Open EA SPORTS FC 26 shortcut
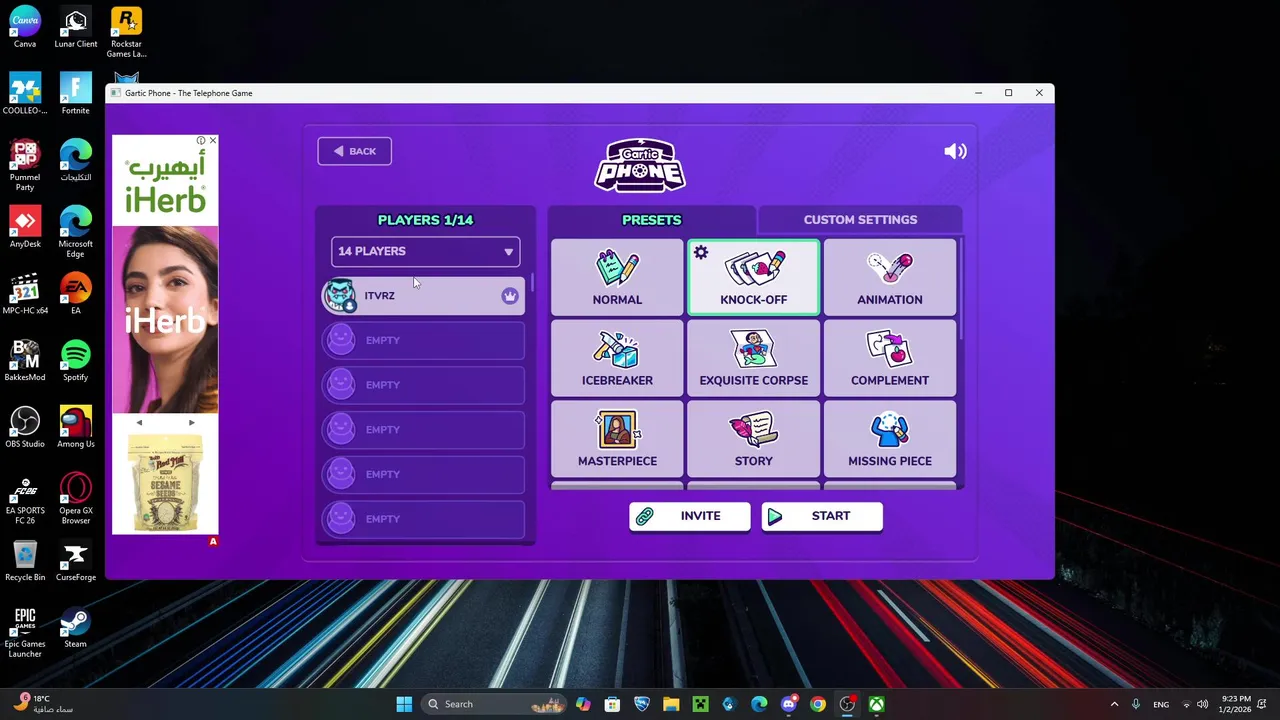This screenshot has height=720, width=1280. 25,498
